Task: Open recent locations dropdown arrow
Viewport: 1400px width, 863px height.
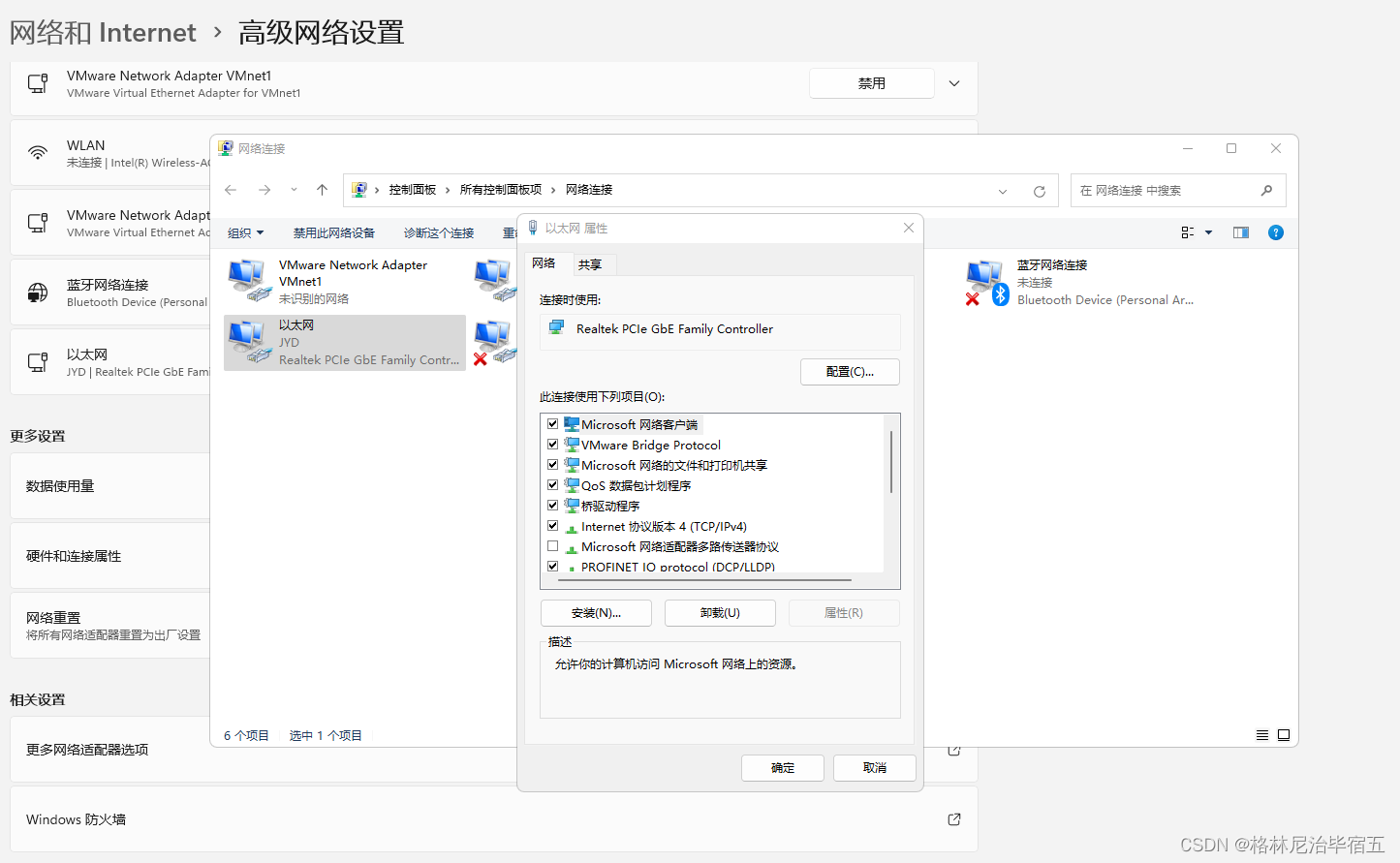Action: click(294, 190)
